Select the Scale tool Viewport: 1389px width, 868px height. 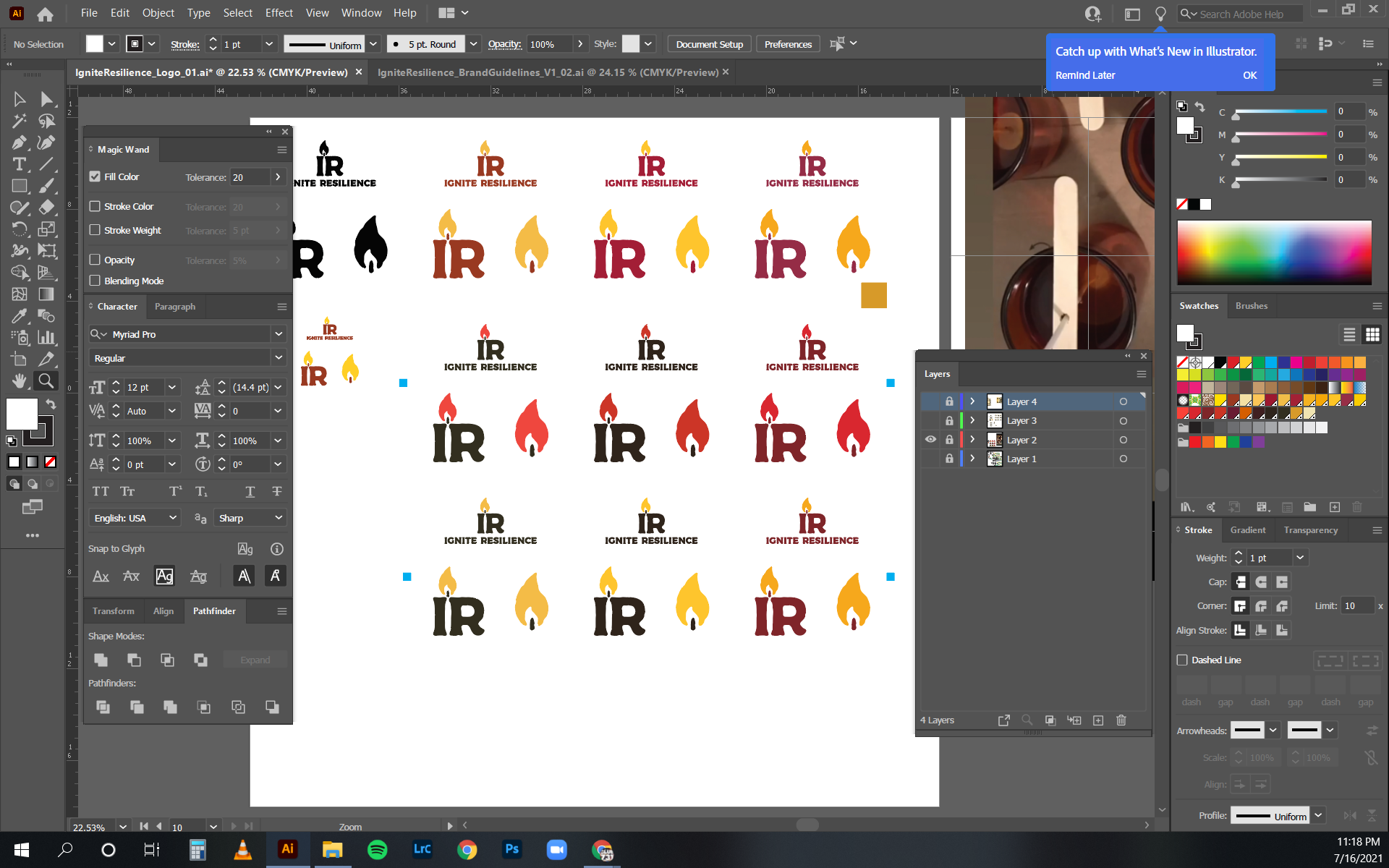pyautogui.click(x=46, y=229)
